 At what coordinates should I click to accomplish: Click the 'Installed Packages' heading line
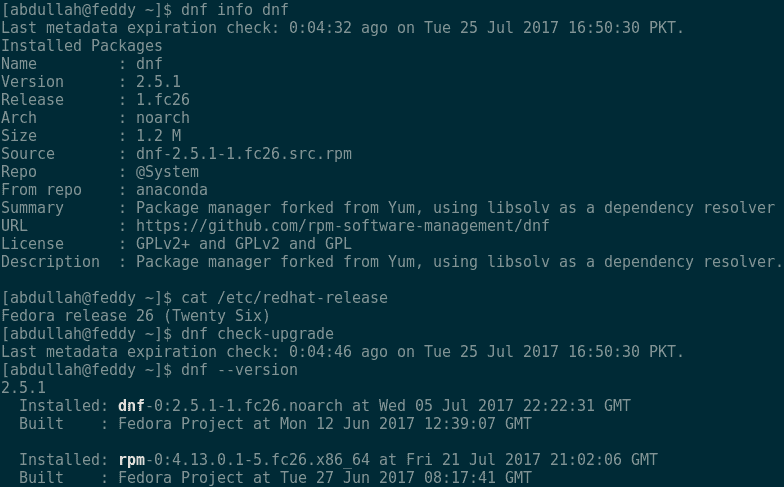coord(81,45)
